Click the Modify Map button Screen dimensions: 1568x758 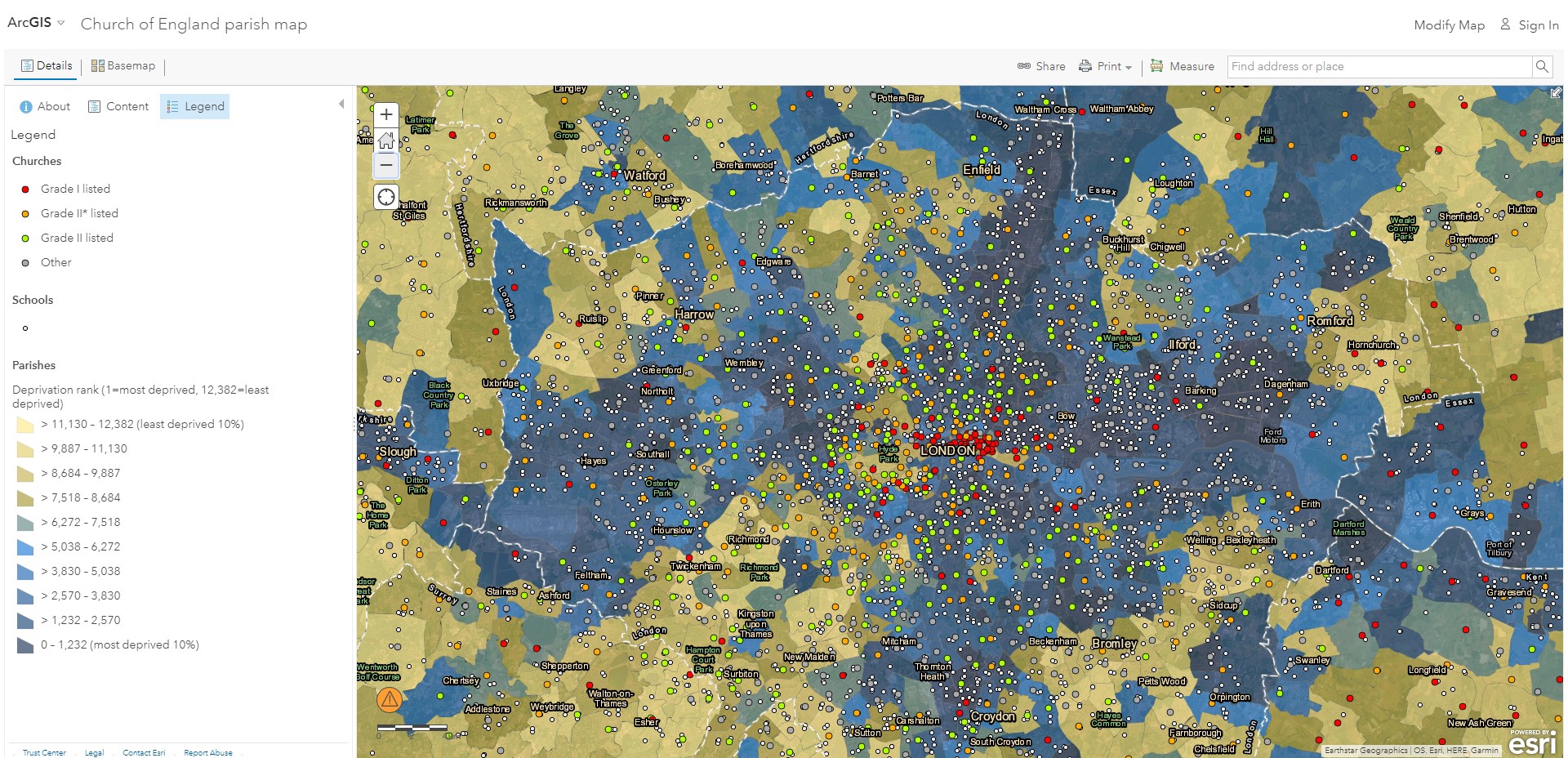coord(1449,25)
